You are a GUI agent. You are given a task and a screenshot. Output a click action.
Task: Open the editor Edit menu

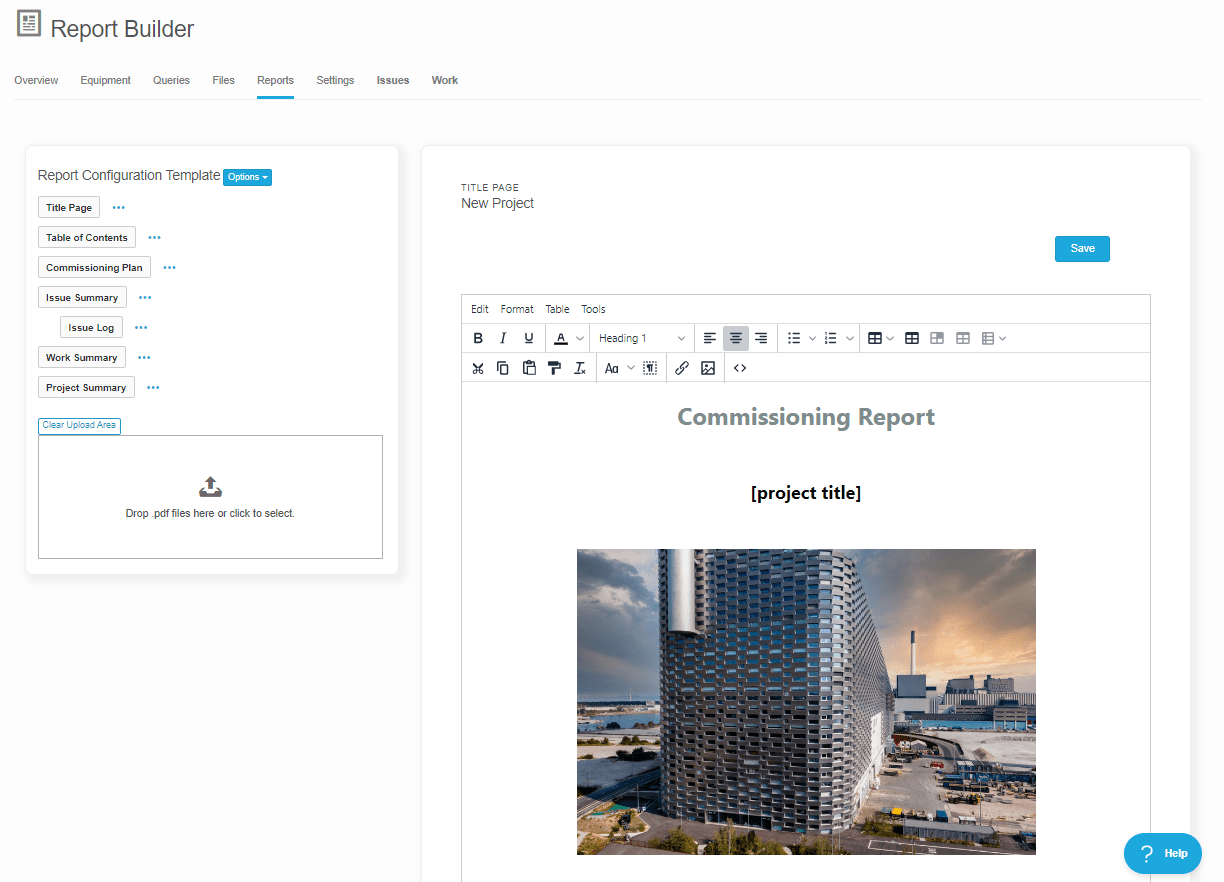pyautogui.click(x=480, y=309)
